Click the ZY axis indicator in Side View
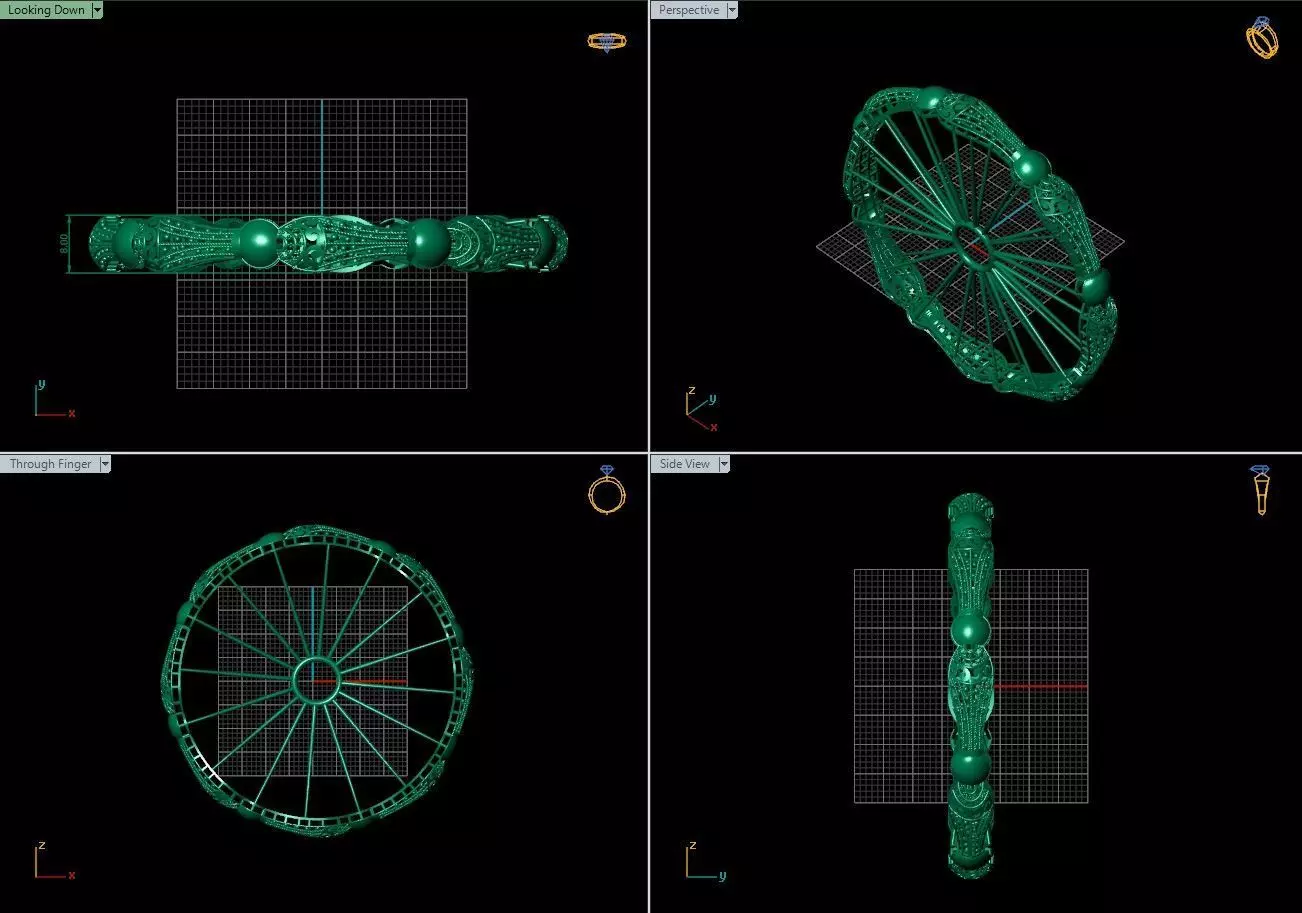 705,860
